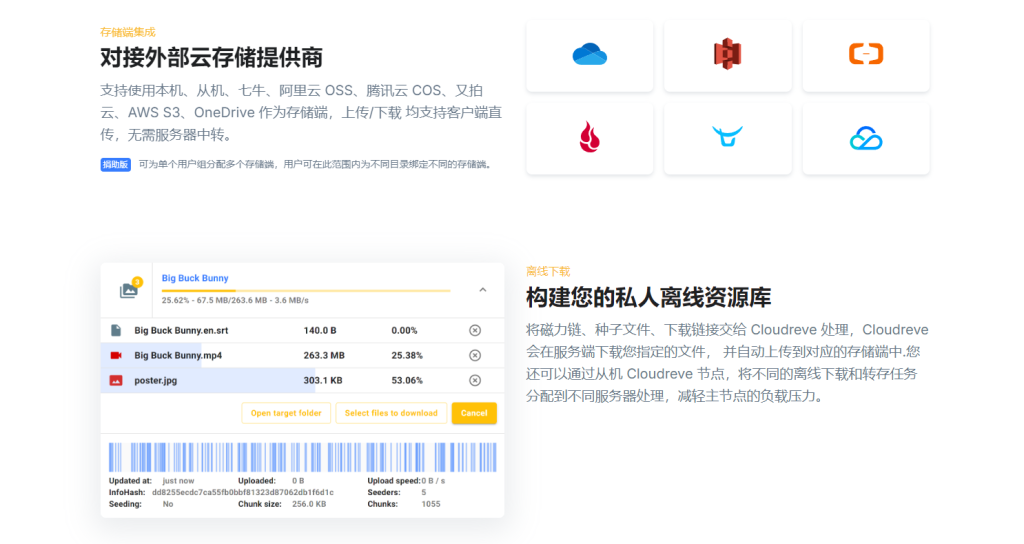This screenshot has height=544, width=1024.
Task: Click the image icon beside poster.jpg
Action: tap(116, 380)
